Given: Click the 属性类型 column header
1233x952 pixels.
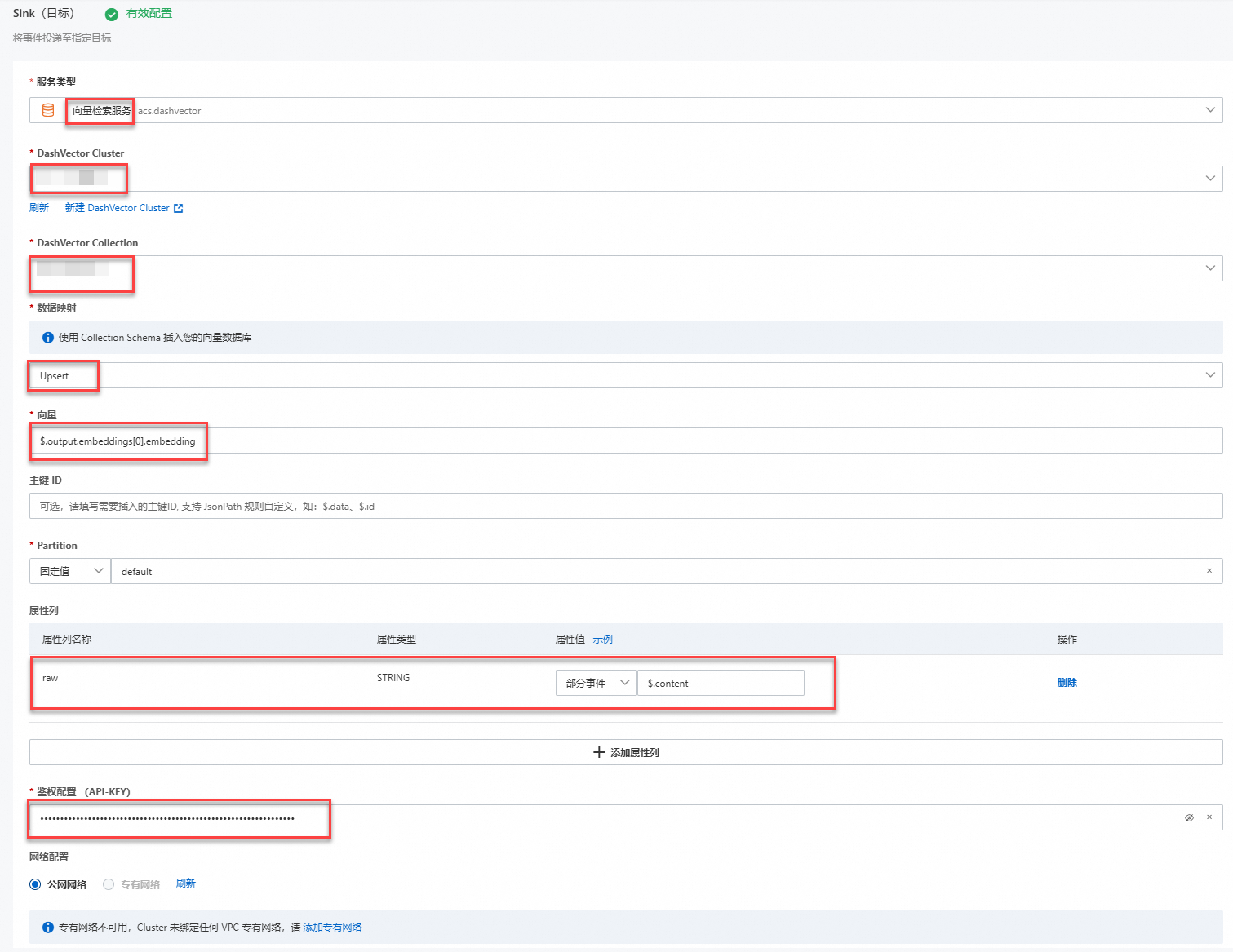Looking at the screenshot, I should 397,640.
